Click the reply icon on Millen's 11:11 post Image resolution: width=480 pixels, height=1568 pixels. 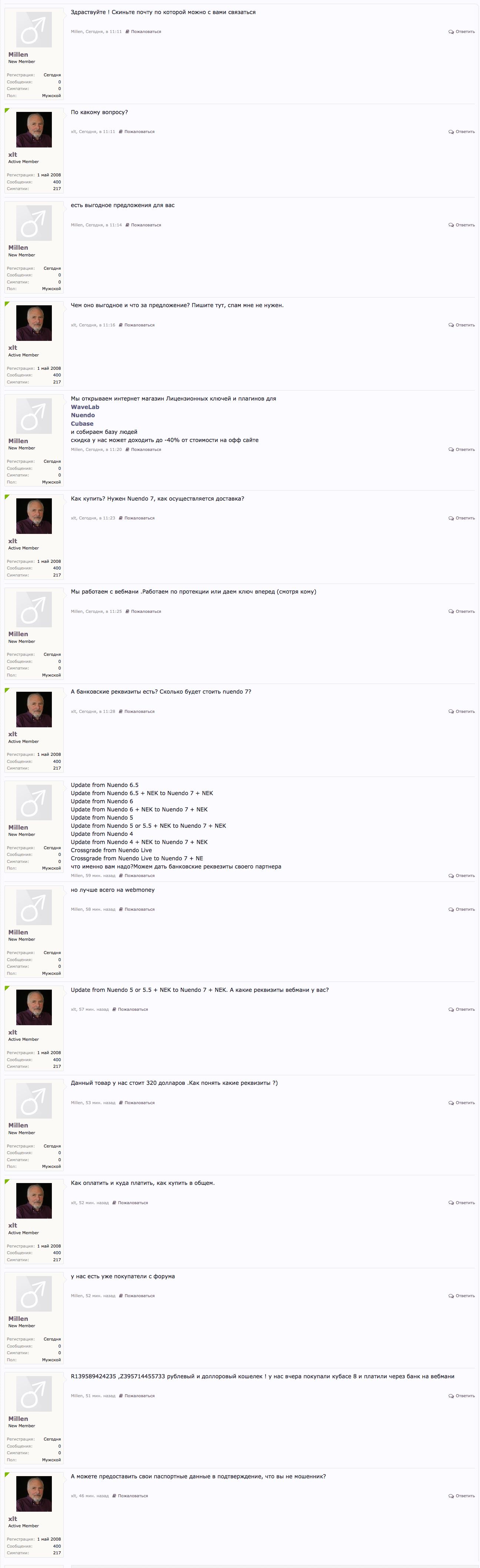(x=451, y=31)
